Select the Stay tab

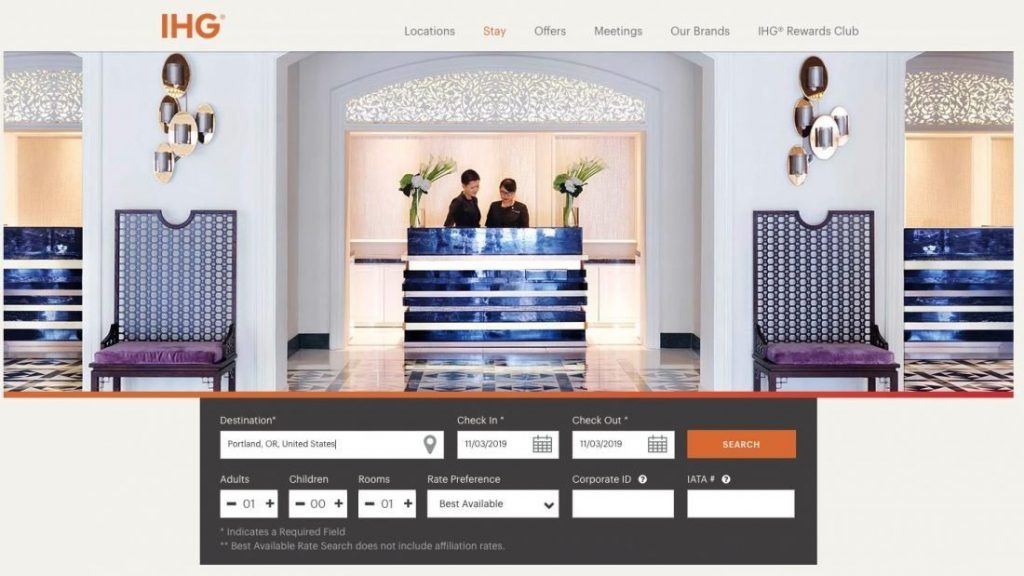click(x=494, y=31)
